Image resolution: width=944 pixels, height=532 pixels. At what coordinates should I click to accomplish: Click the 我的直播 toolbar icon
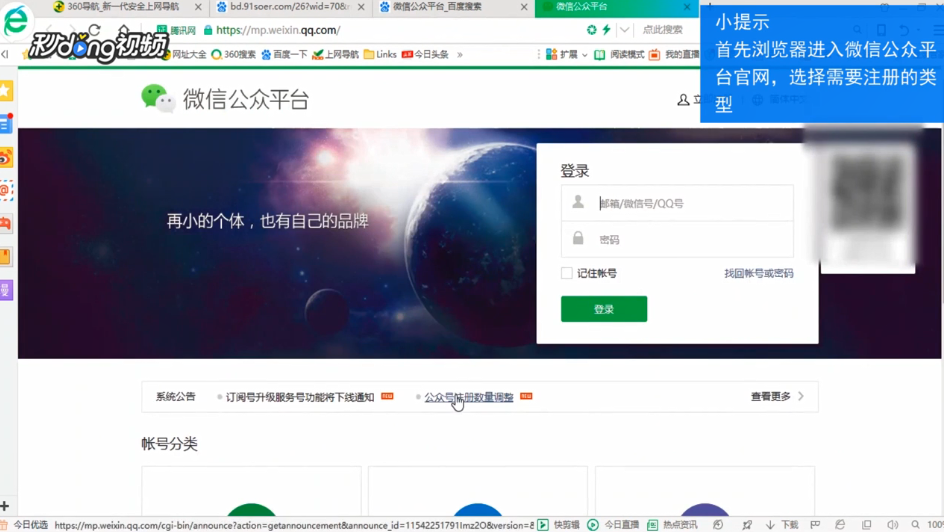tap(674, 54)
